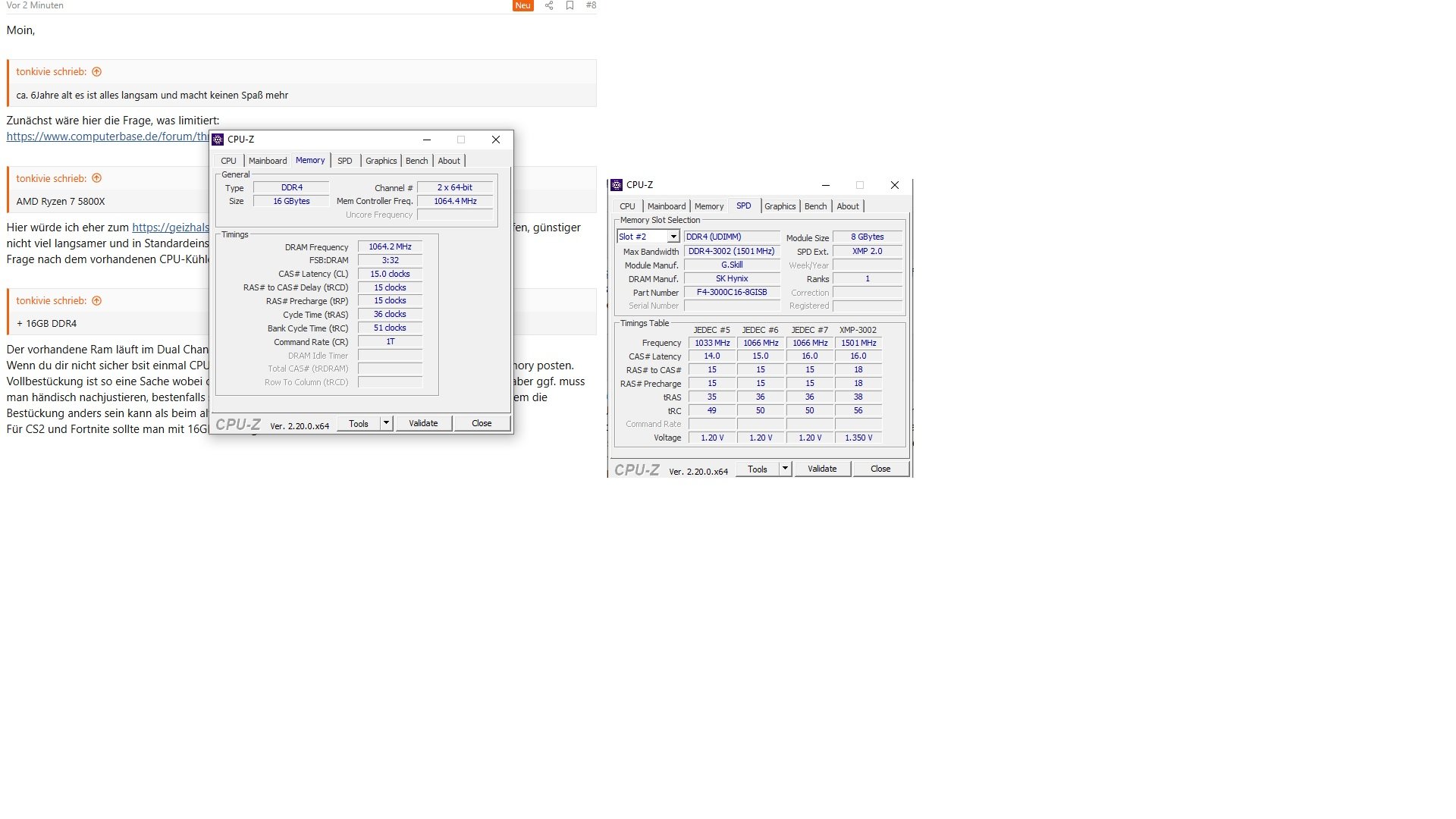Click the SPD Ext. value XMP 2.0
Viewport: 1456px width, 819px height.
(x=868, y=251)
